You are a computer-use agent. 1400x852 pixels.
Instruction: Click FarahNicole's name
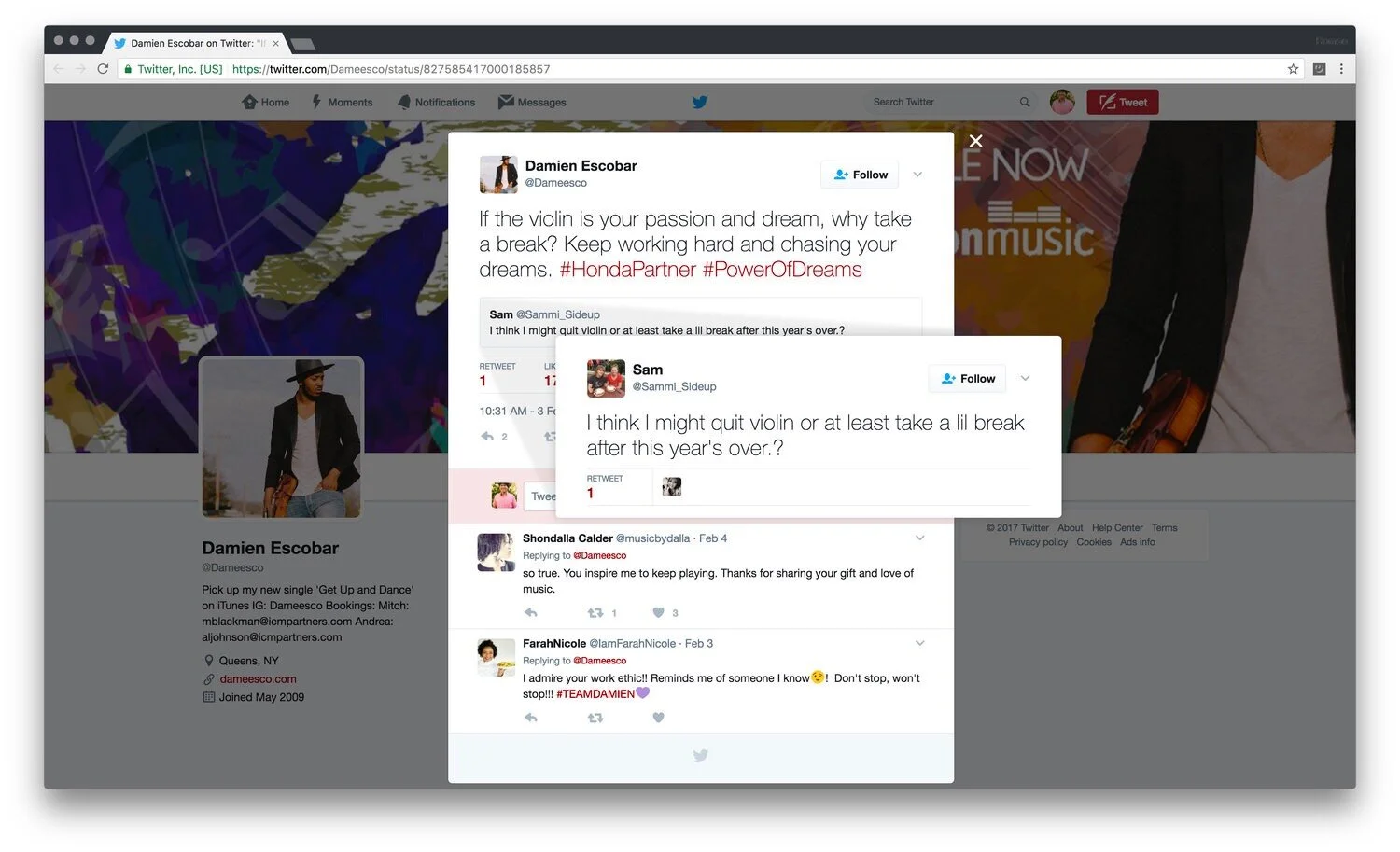coord(554,644)
